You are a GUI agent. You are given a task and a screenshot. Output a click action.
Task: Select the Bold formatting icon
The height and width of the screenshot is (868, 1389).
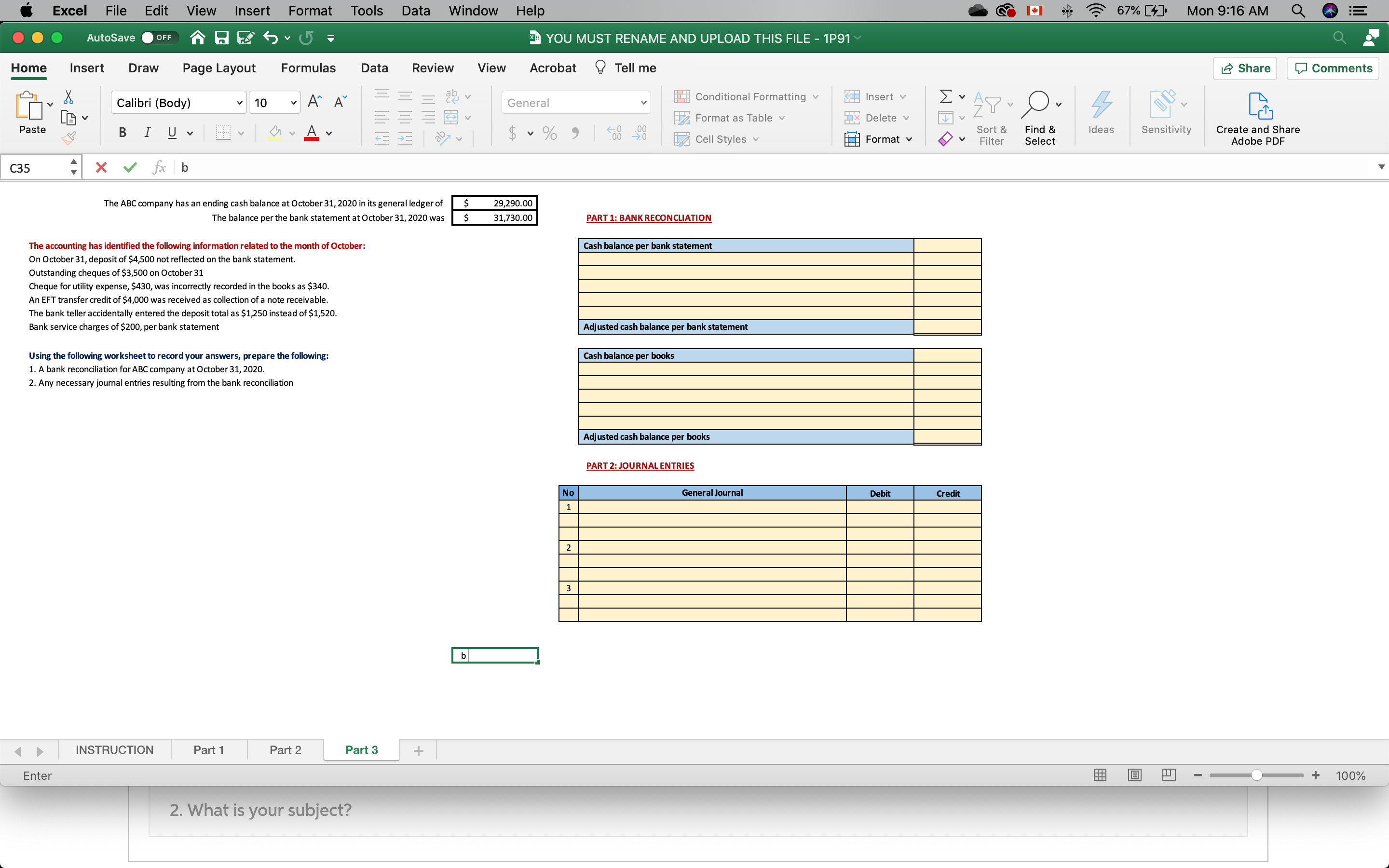pyautogui.click(x=122, y=133)
